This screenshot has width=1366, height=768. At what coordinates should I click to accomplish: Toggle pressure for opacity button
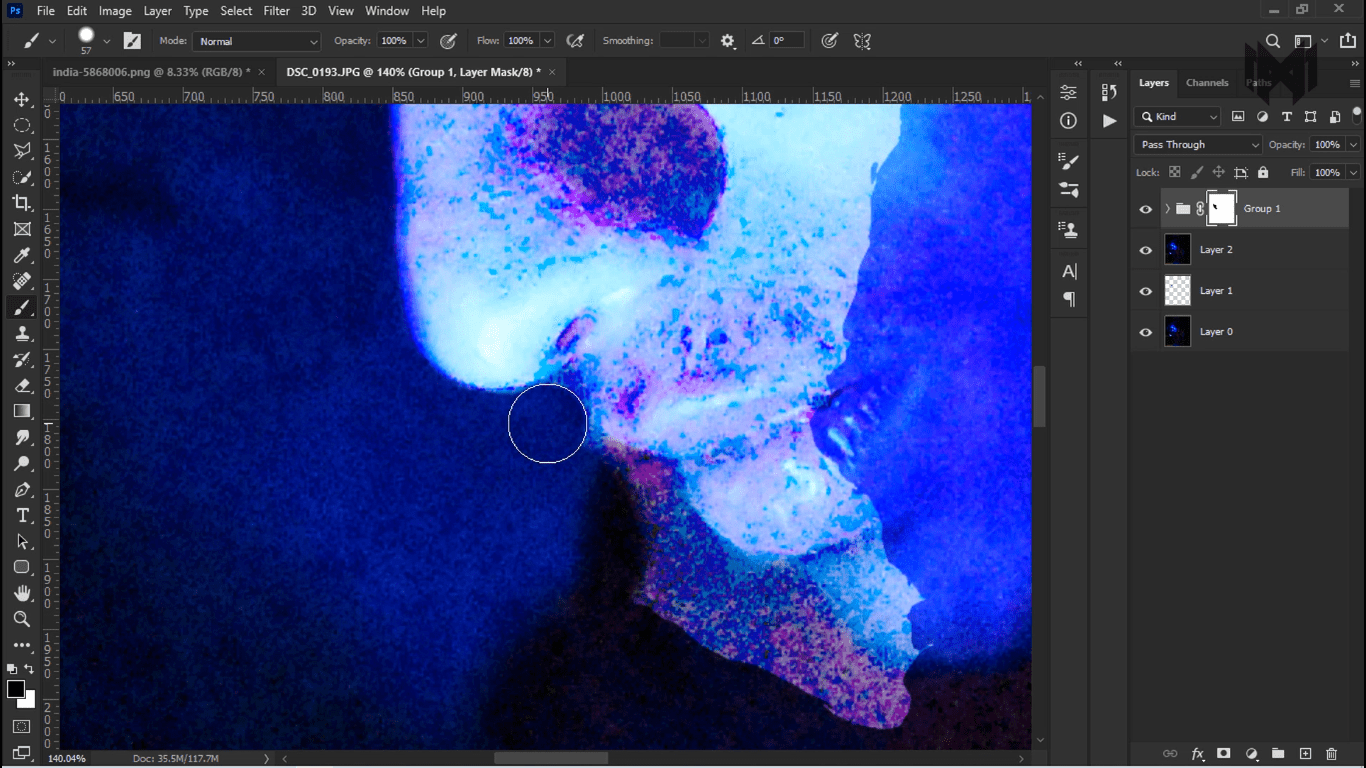point(449,41)
